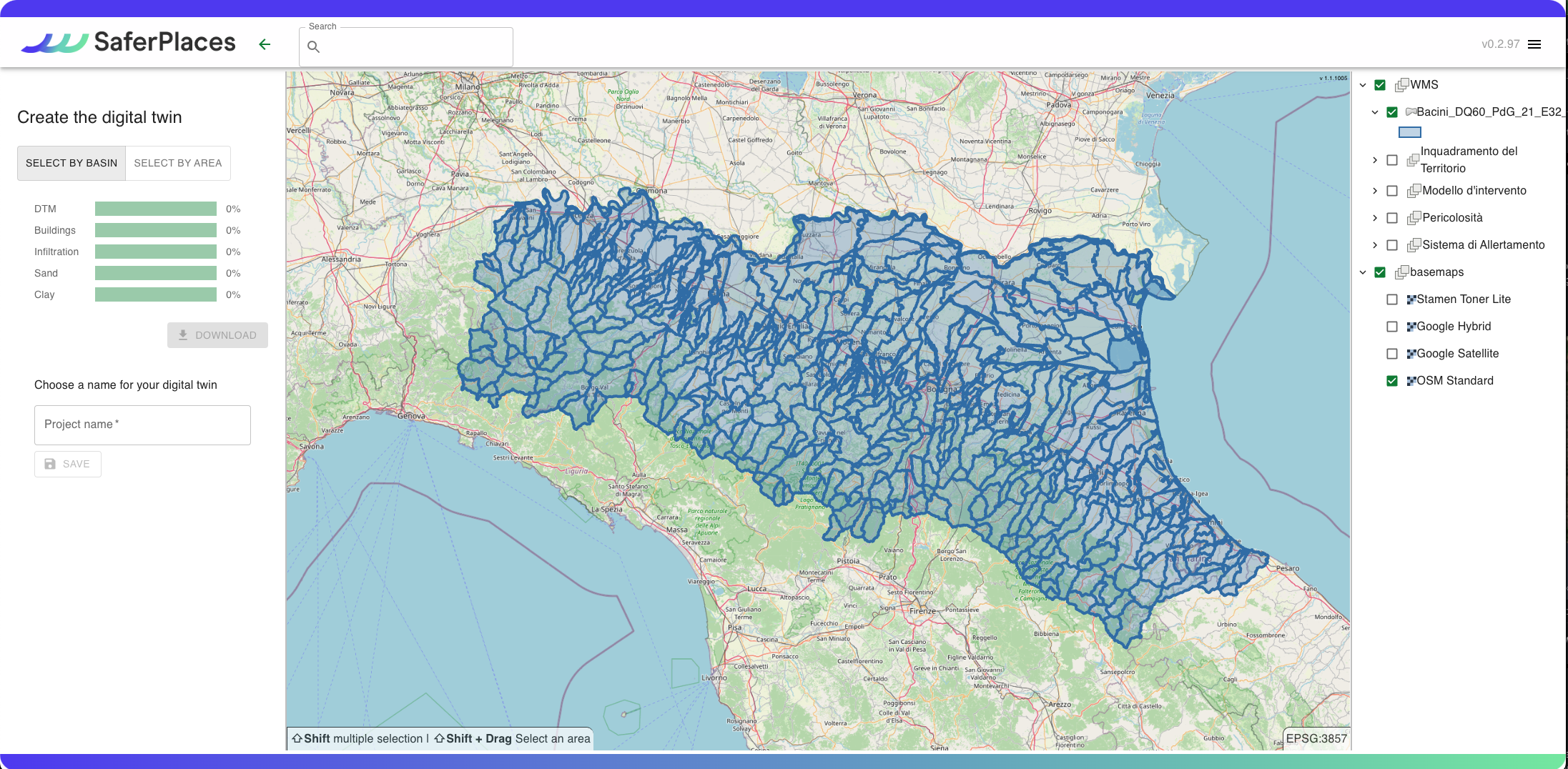Click the green back arrow icon
Viewport: 1568px width, 769px height.
265,44
